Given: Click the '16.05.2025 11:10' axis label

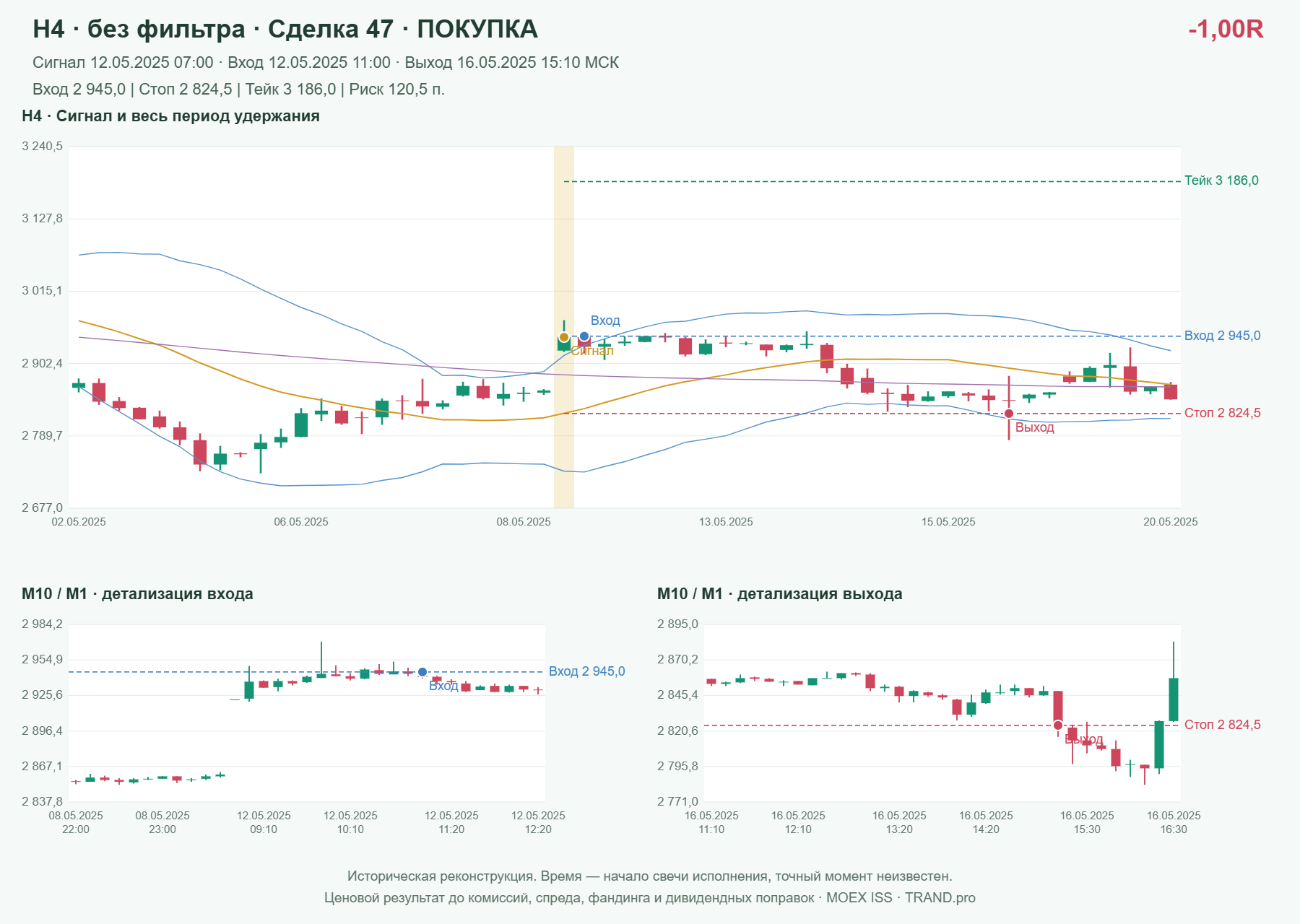Looking at the screenshot, I should pyautogui.click(x=711, y=822).
